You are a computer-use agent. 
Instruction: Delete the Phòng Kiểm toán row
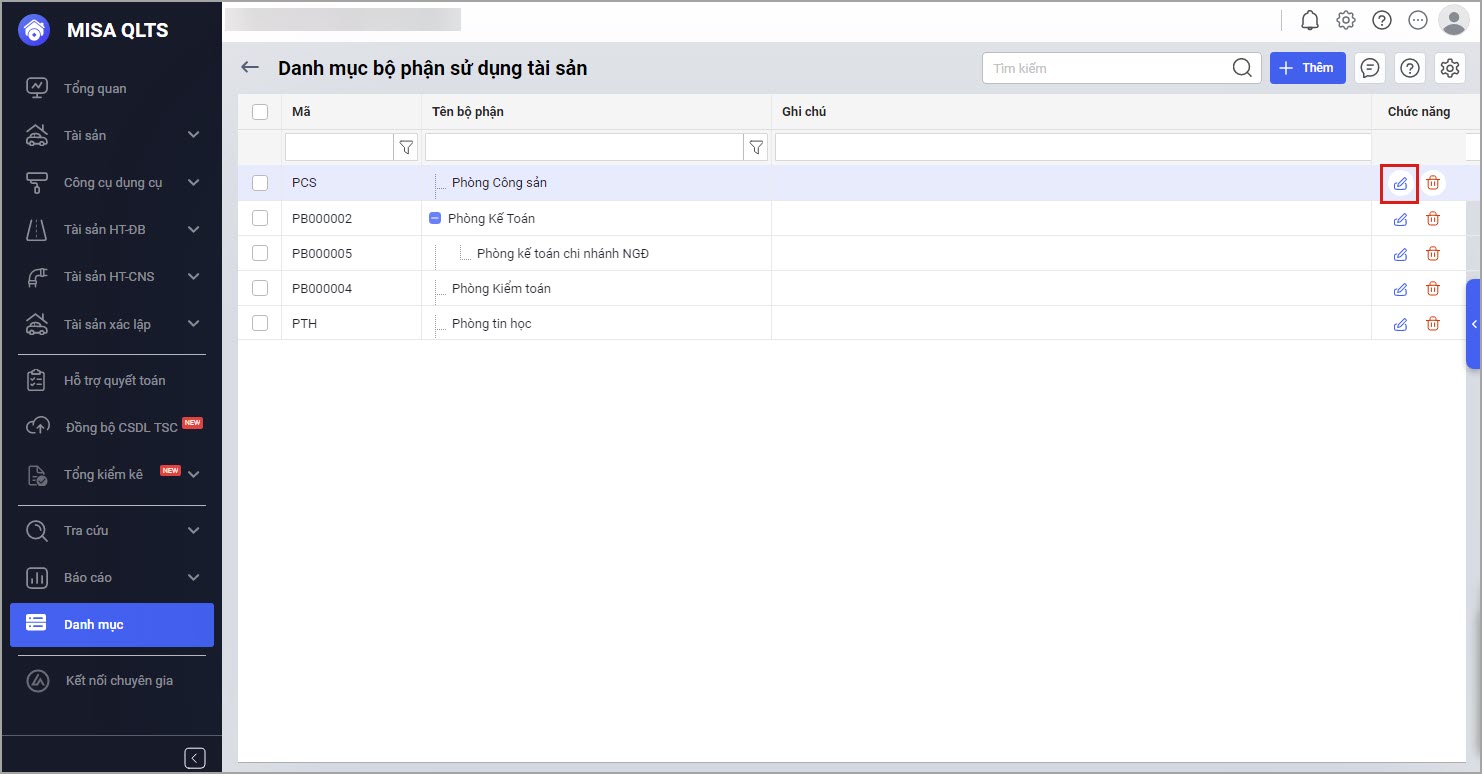click(1433, 289)
